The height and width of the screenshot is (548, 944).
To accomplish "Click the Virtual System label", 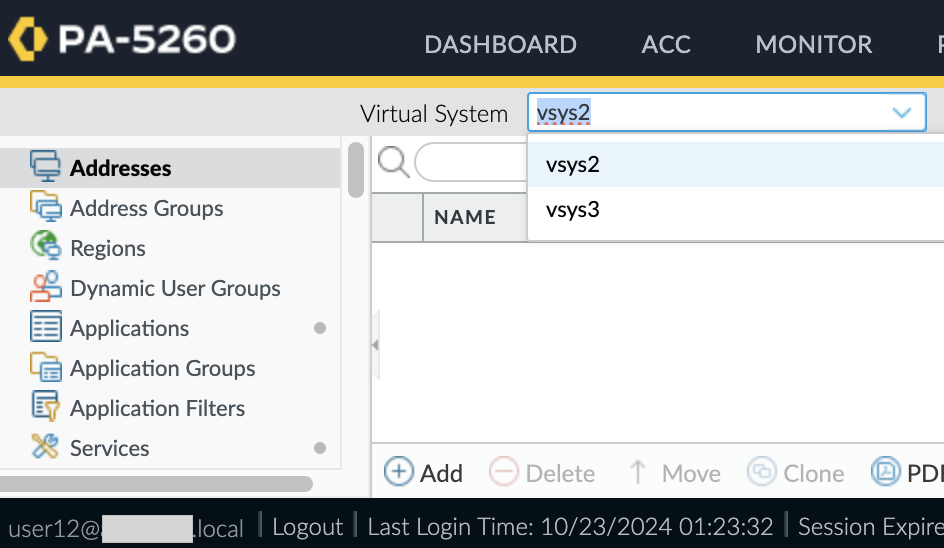I will pos(433,114).
